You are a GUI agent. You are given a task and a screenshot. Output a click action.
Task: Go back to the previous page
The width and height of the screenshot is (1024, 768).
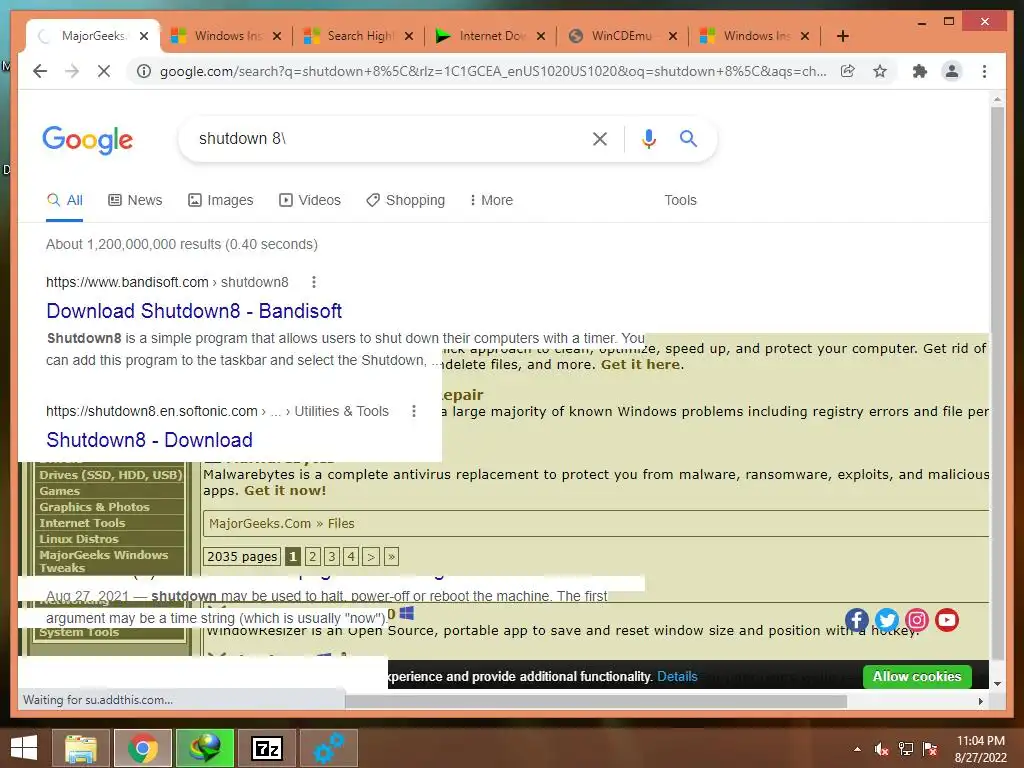tap(40, 71)
